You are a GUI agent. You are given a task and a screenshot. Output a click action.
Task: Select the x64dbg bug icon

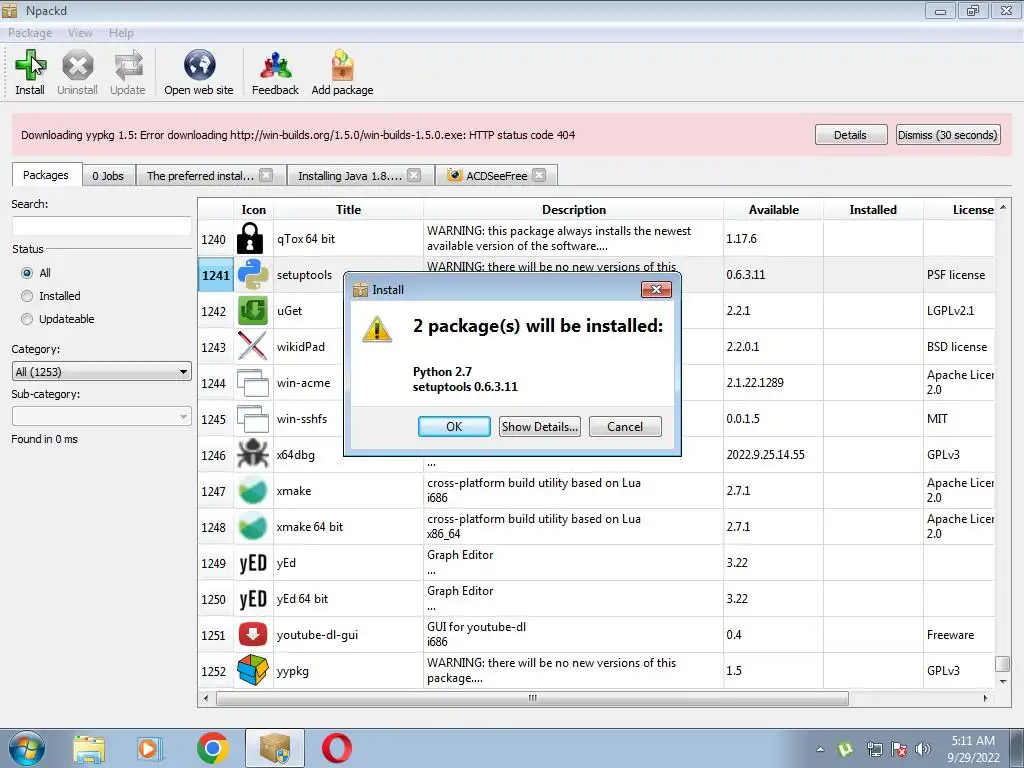[x=252, y=455]
